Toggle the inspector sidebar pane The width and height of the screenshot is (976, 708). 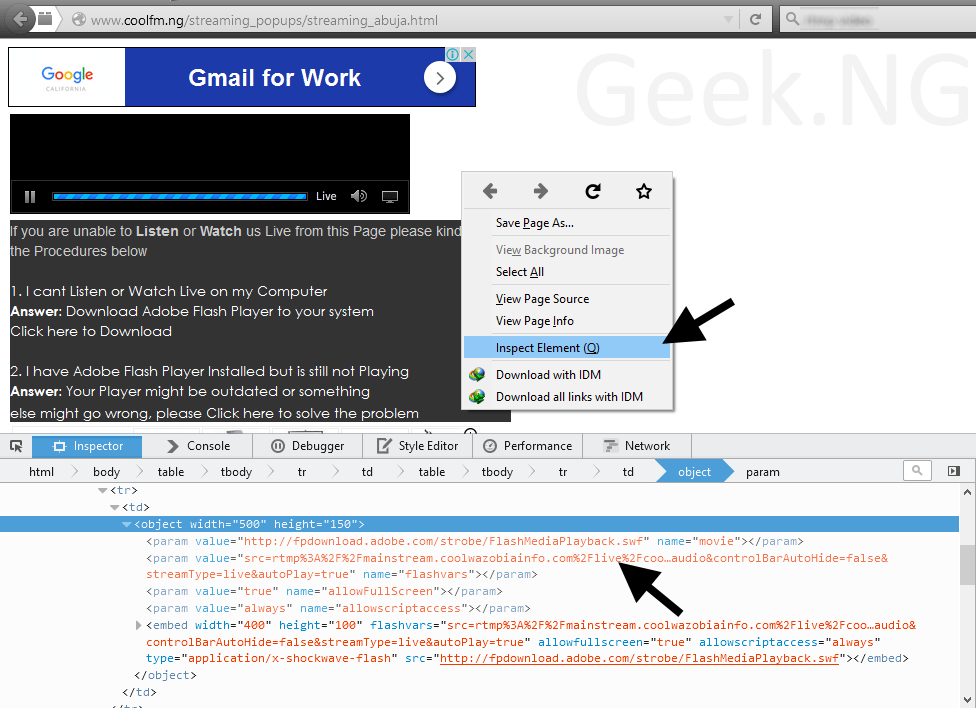(x=954, y=471)
